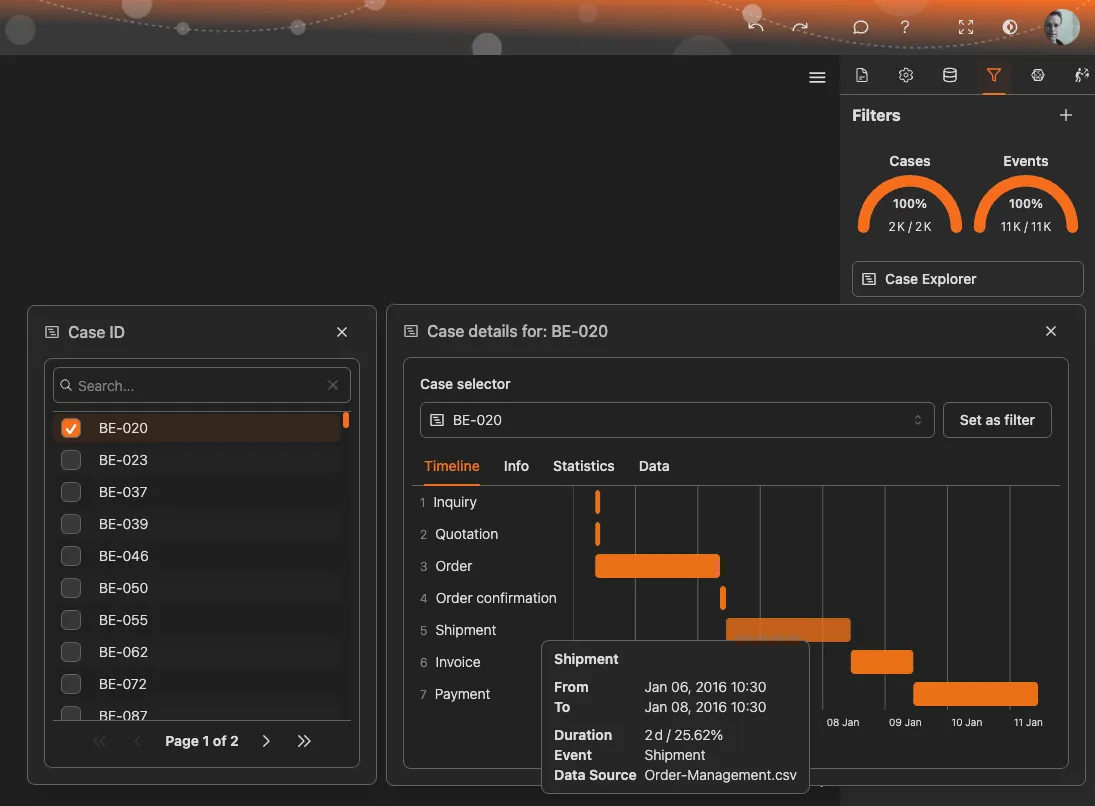Tick the BE-055 checkbox
This screenshot has height=806, width=1095.
tap(71, 620)
